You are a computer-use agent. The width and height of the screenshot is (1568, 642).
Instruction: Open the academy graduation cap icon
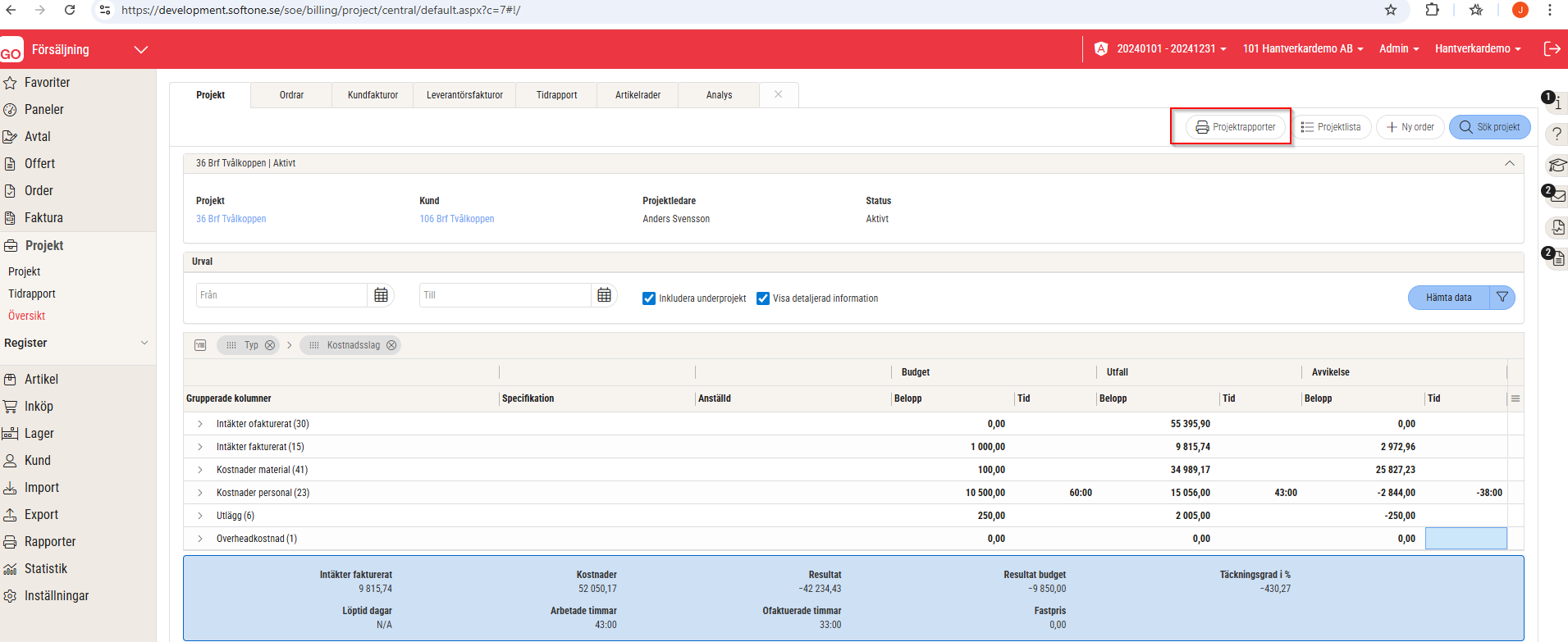click(1557, 165)
